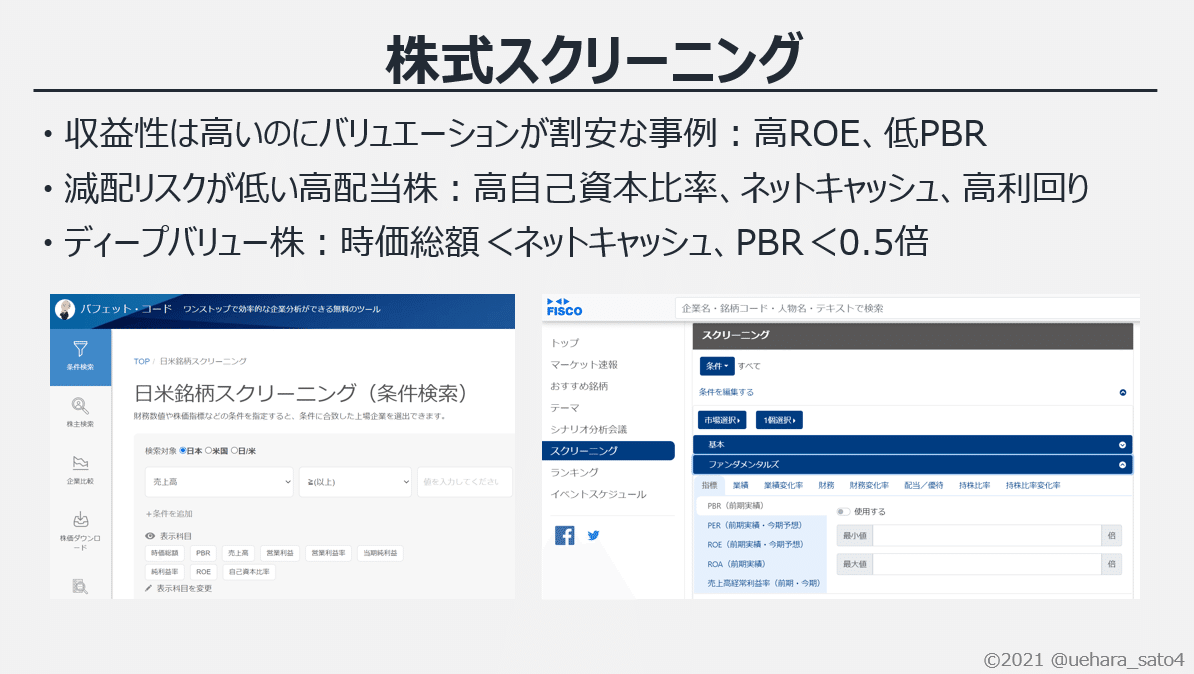Focus the 最小値 input field
Image resolution: width=1194 pixels, height=674 pixels.
point(987,536)
